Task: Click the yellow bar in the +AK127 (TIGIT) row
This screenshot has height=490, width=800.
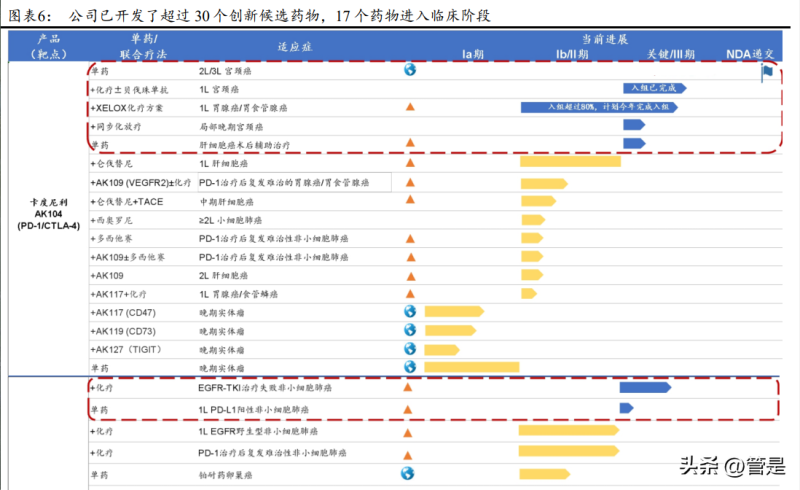Action: click(442, 350)
